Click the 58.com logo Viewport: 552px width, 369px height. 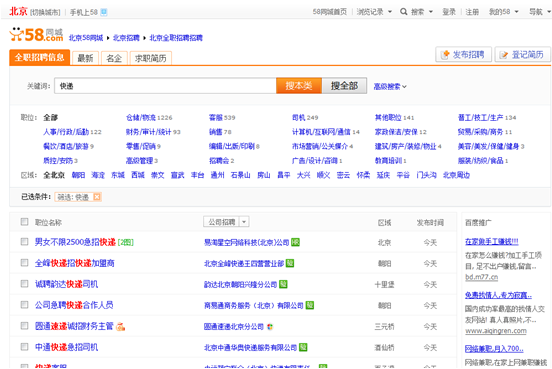(36, 35)
